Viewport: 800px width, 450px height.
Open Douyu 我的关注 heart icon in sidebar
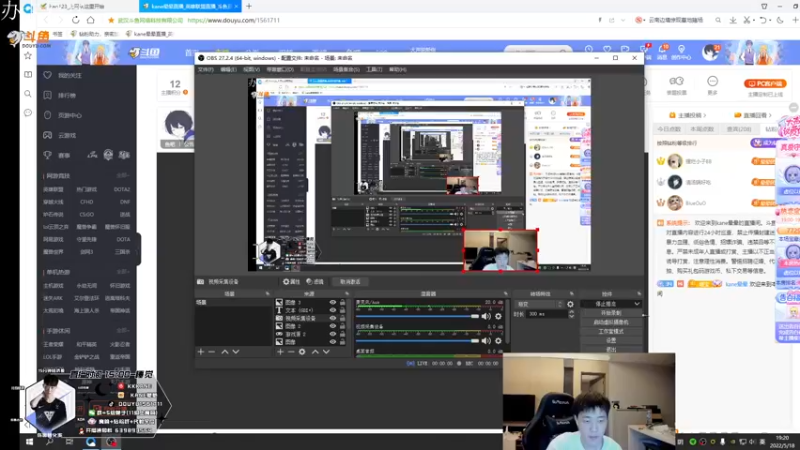click(47, 75)
